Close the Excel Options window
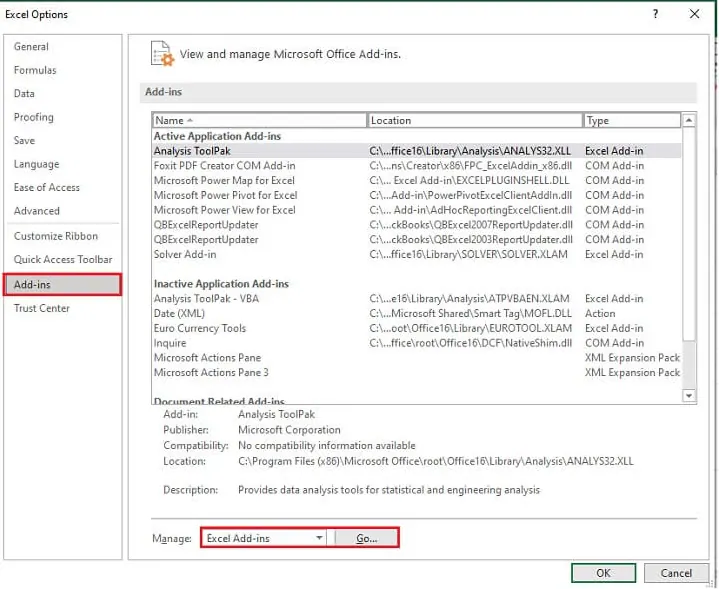 coord(694,14)
